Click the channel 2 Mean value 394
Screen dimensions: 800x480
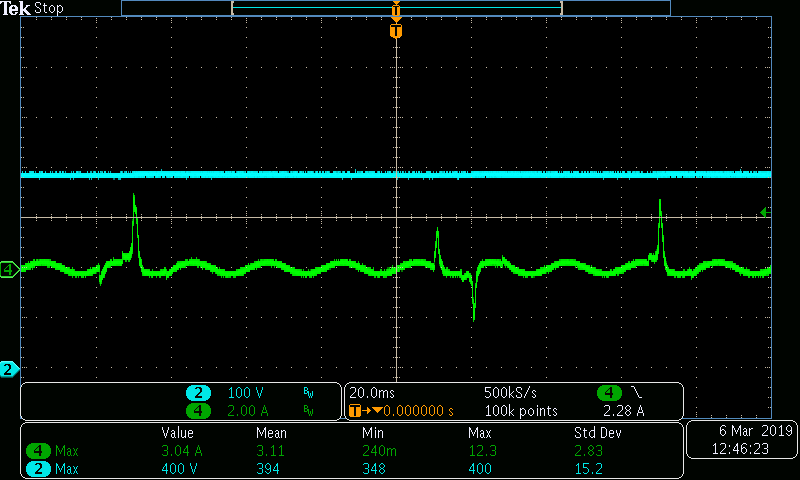(268, 469)
